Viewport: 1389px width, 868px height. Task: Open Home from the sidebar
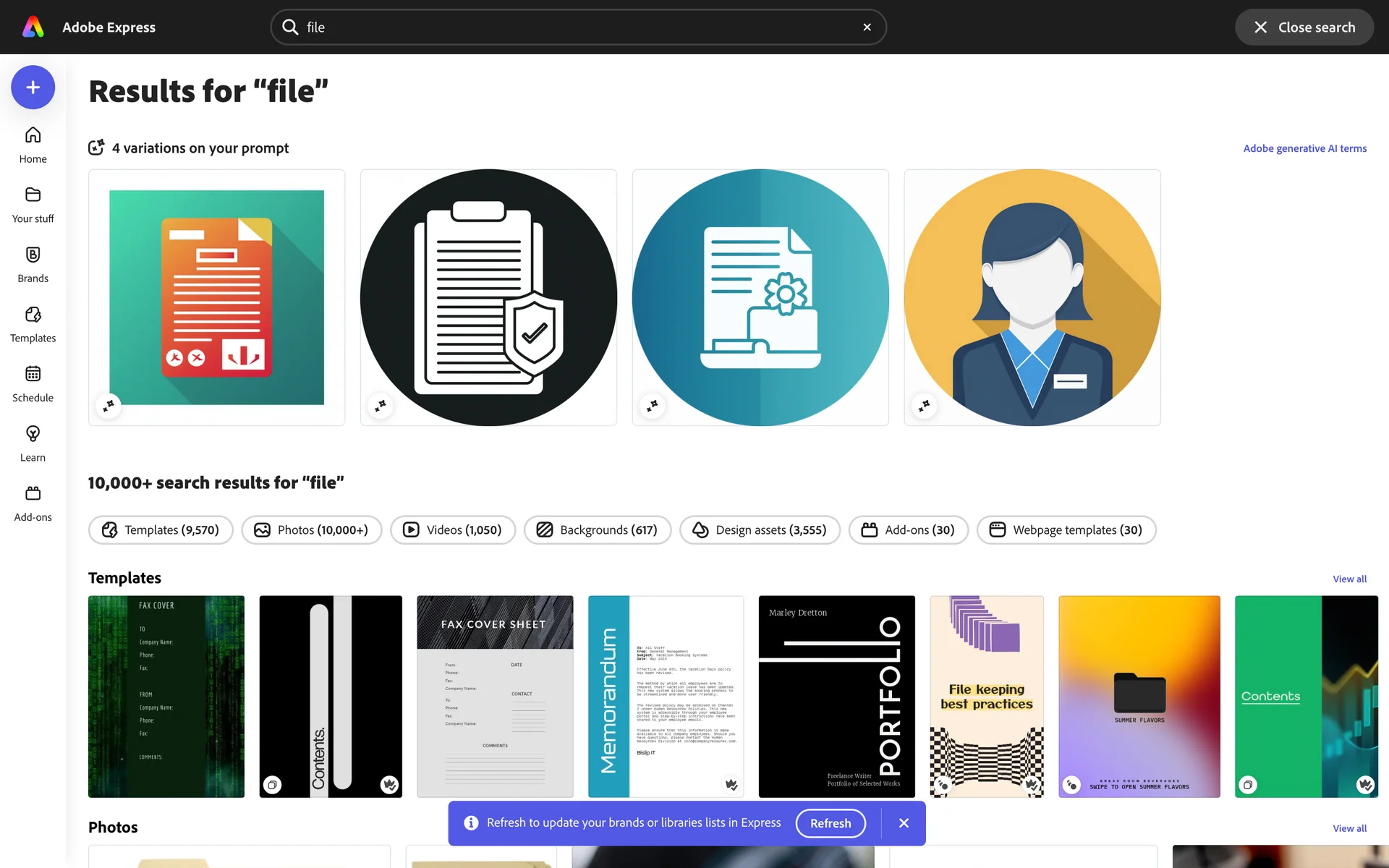[33, 145]
